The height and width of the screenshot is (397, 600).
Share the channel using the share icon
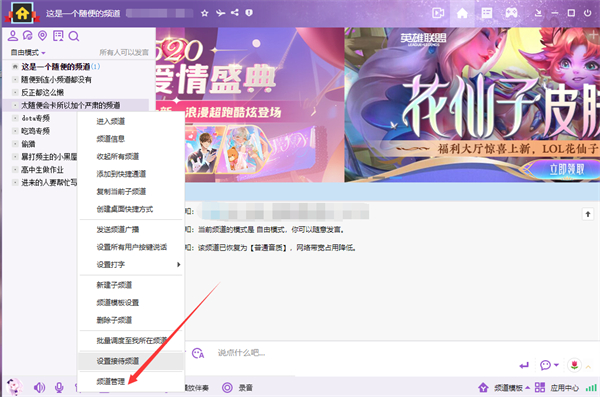[x=235, y=13]
